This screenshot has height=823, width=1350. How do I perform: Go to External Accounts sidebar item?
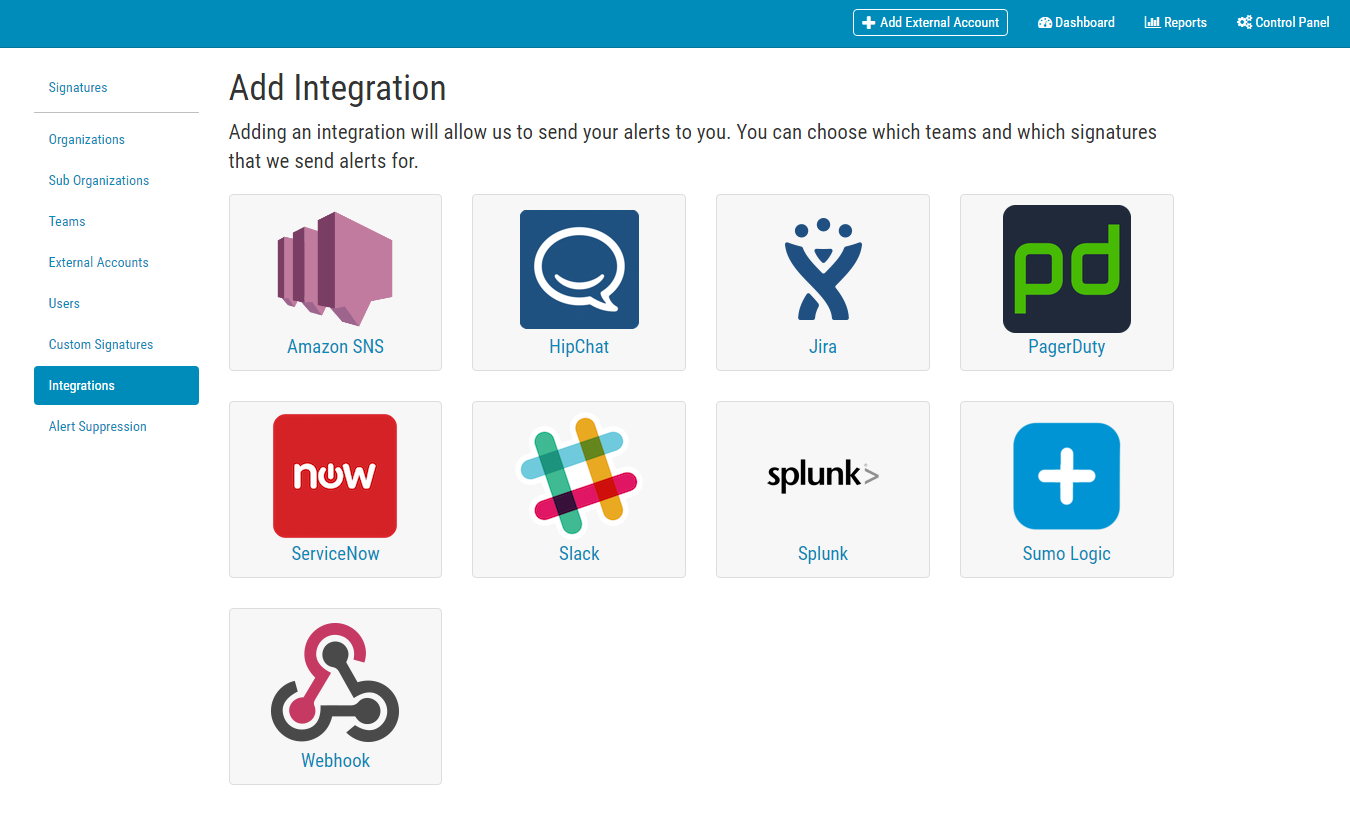coord(99,263)
